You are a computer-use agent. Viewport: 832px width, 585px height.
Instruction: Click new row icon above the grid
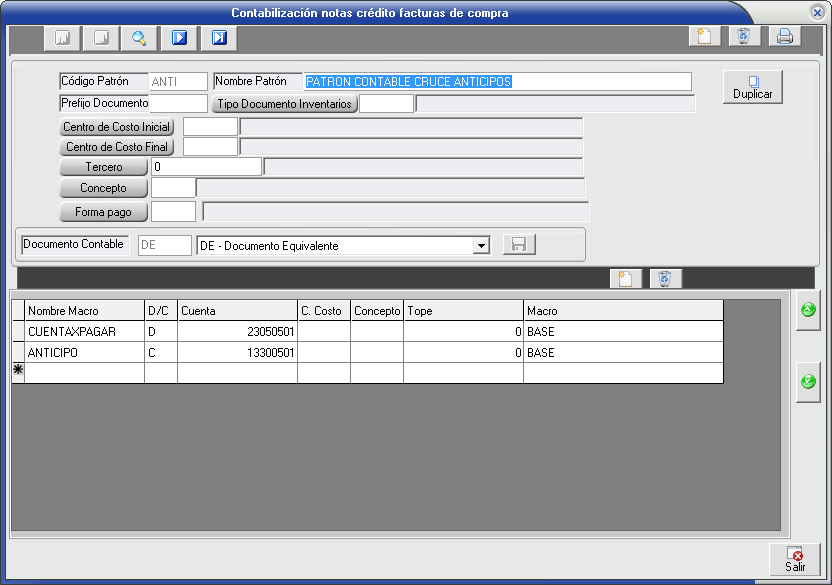pos(625,279)
